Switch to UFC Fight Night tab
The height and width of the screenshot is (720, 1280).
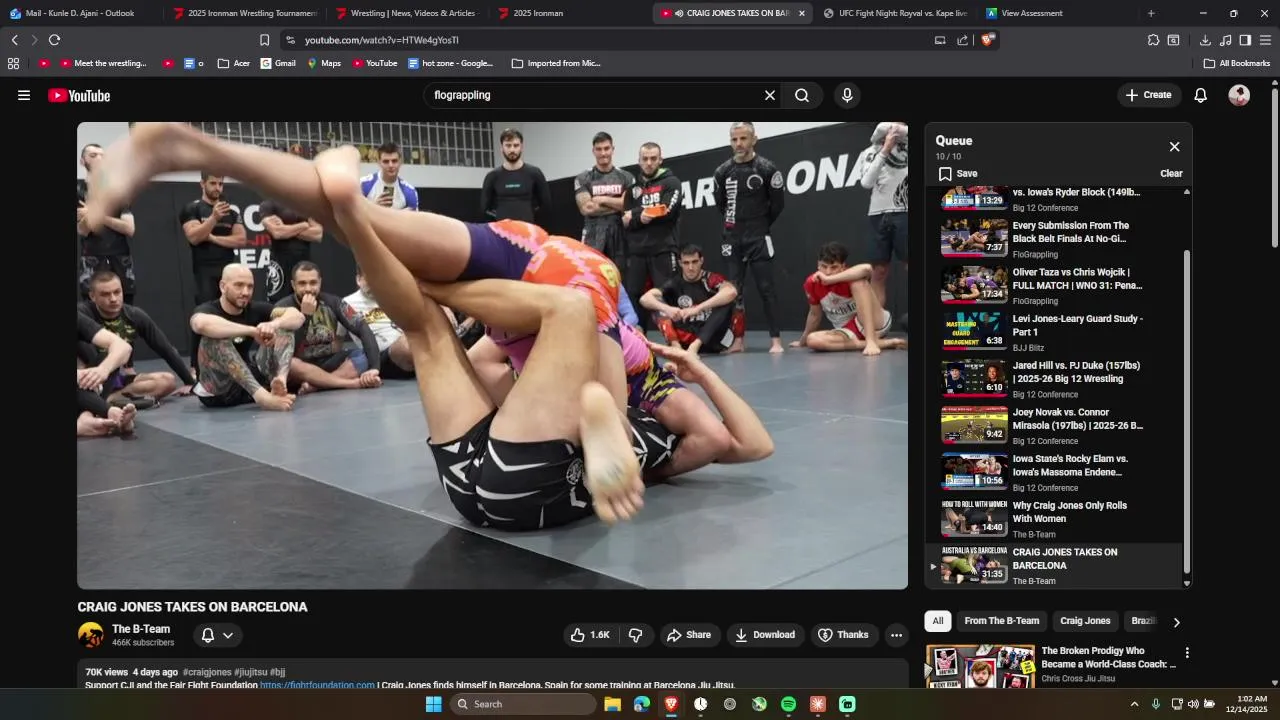(896, 13)
